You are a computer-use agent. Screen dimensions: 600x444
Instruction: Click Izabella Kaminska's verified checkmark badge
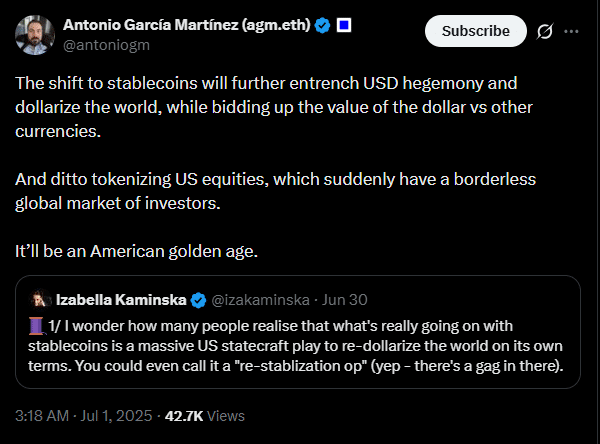(x=199, y=300)
